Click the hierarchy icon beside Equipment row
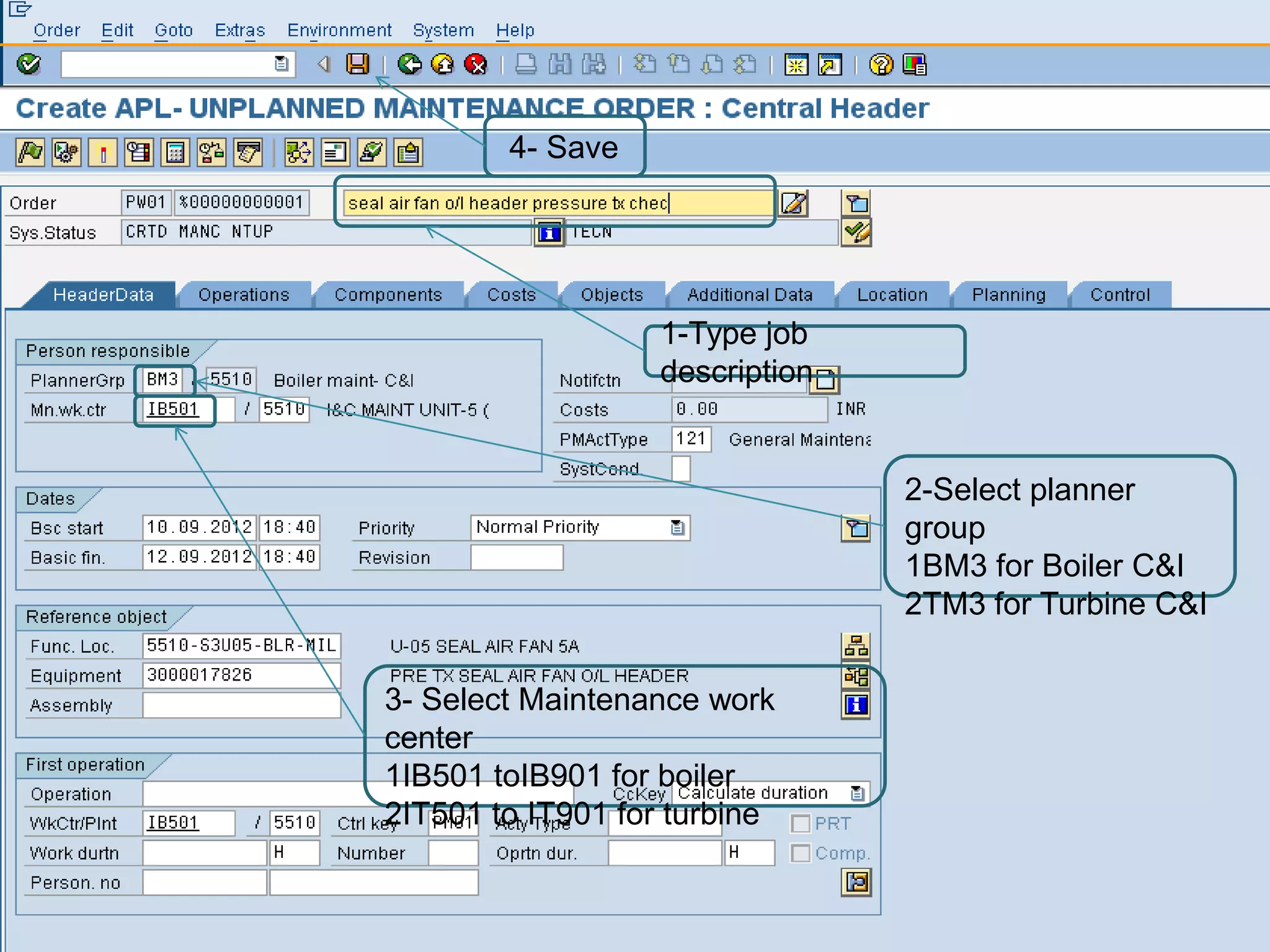 click(856, 676)
